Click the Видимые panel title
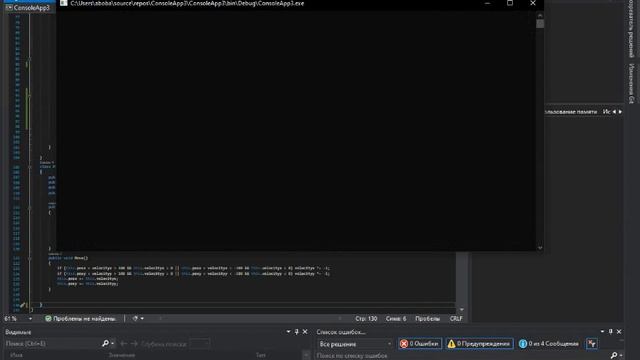The width and height of the screenshot is (640, 360). tap(18, 332)
